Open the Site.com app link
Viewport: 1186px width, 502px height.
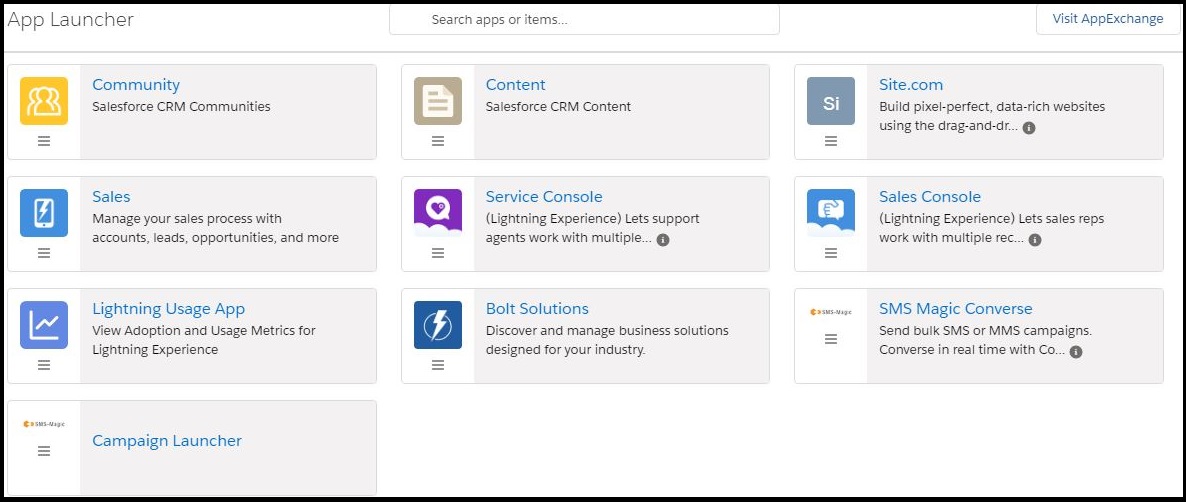click(911, 85)
